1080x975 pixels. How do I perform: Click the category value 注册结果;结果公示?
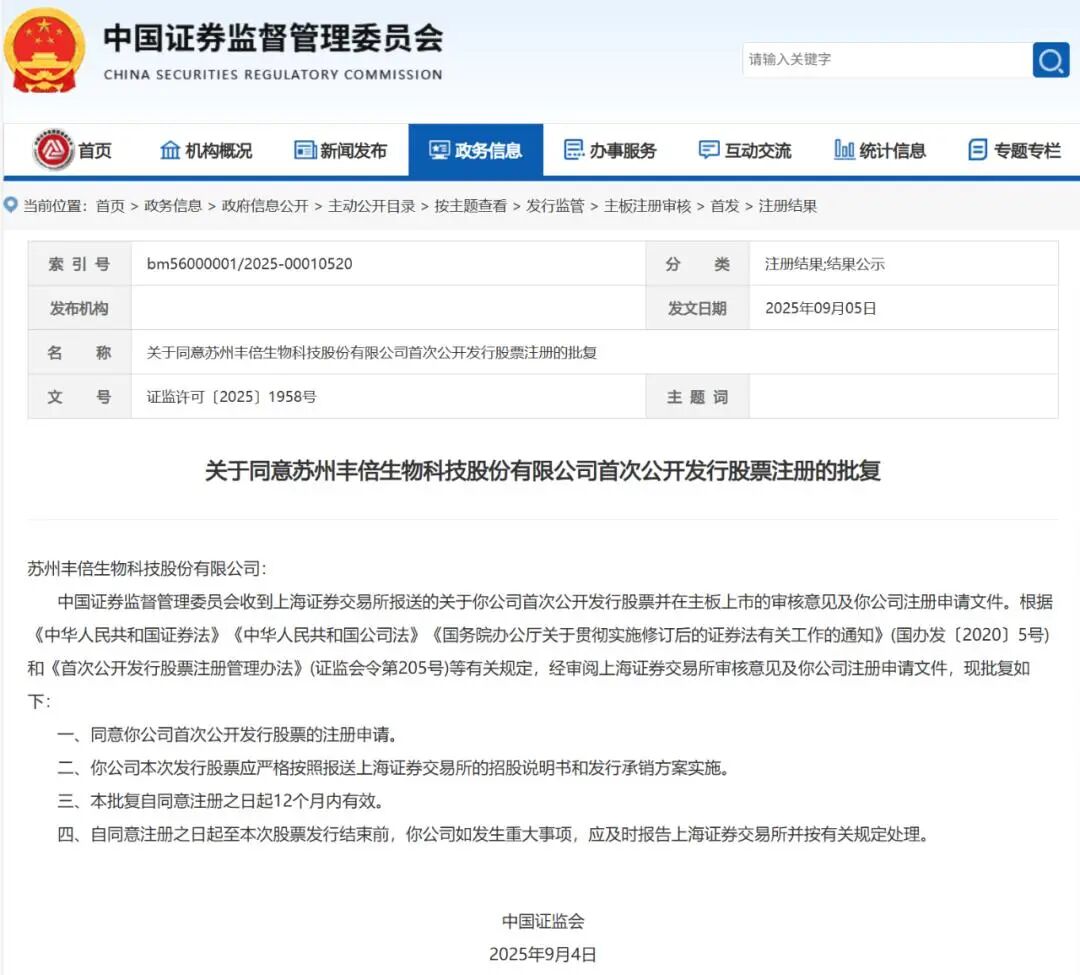(824, 264)
